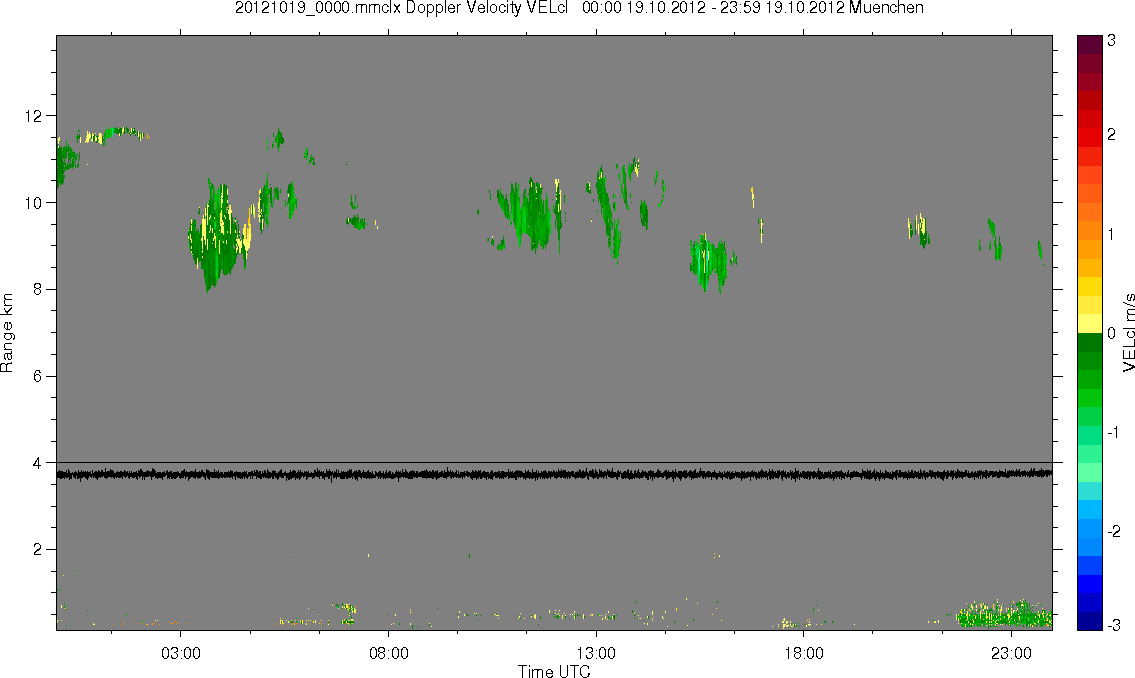The width and height of the screenshot is (1135, 678).
Task: Select the dark green swatch below zero
Action: tap(1089, 342)
